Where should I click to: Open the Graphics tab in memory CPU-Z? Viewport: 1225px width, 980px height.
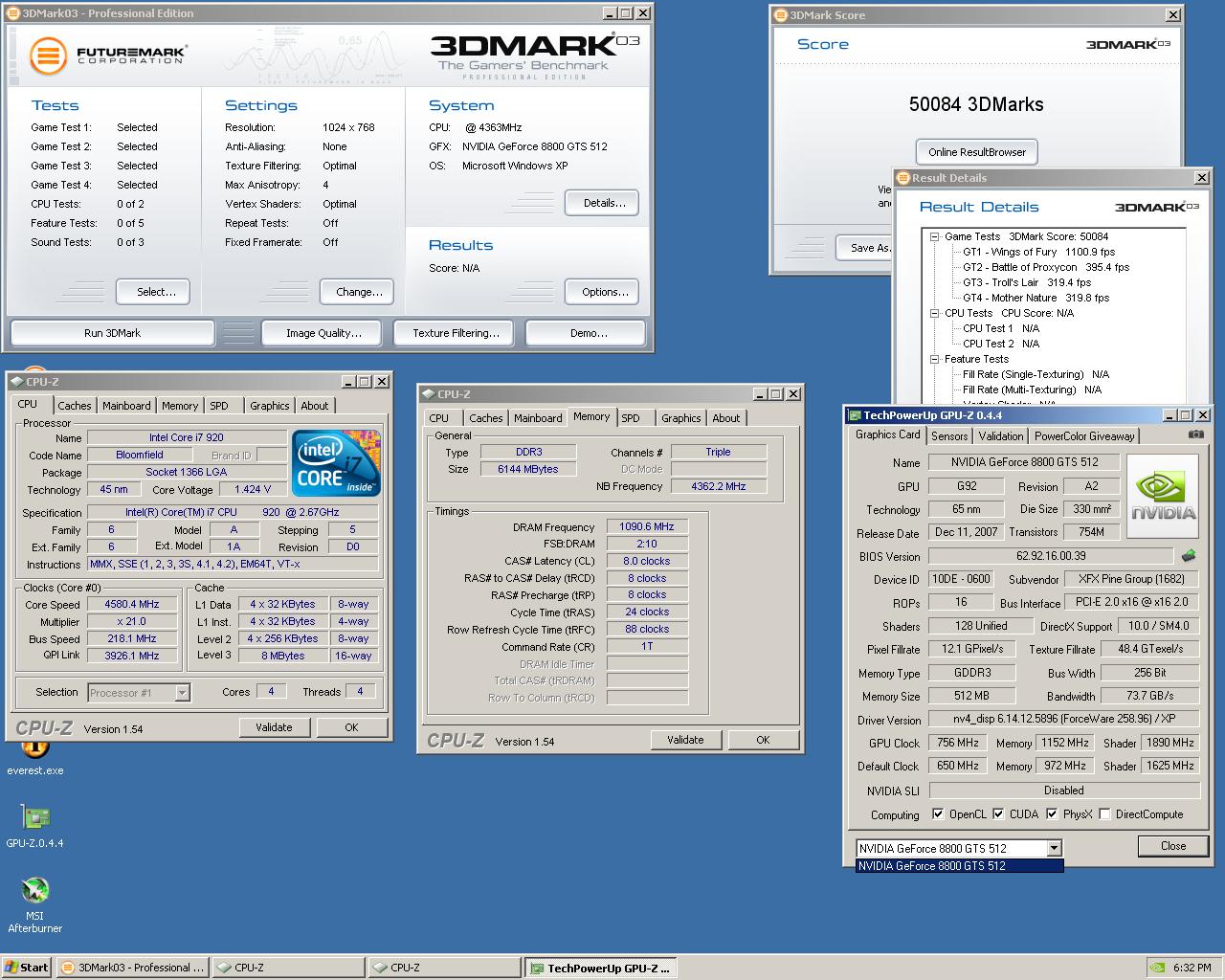tap(681, 418)
